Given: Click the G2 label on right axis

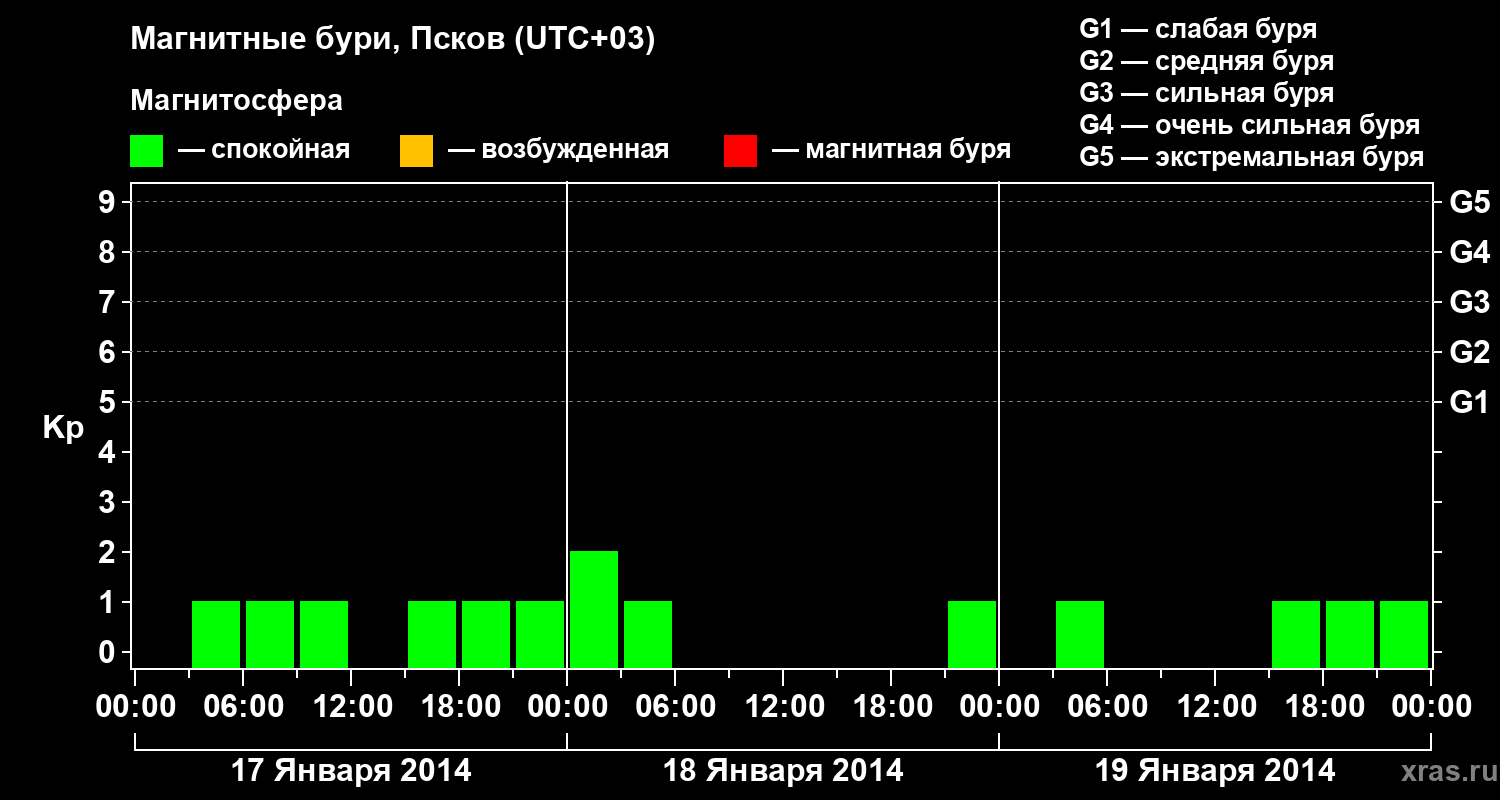Looking at the screenshot, I should [1469, 352].
